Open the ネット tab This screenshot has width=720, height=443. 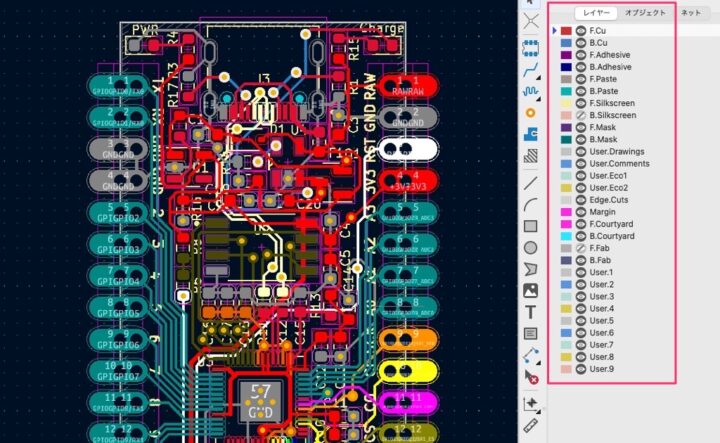click(x=690, y=13)
